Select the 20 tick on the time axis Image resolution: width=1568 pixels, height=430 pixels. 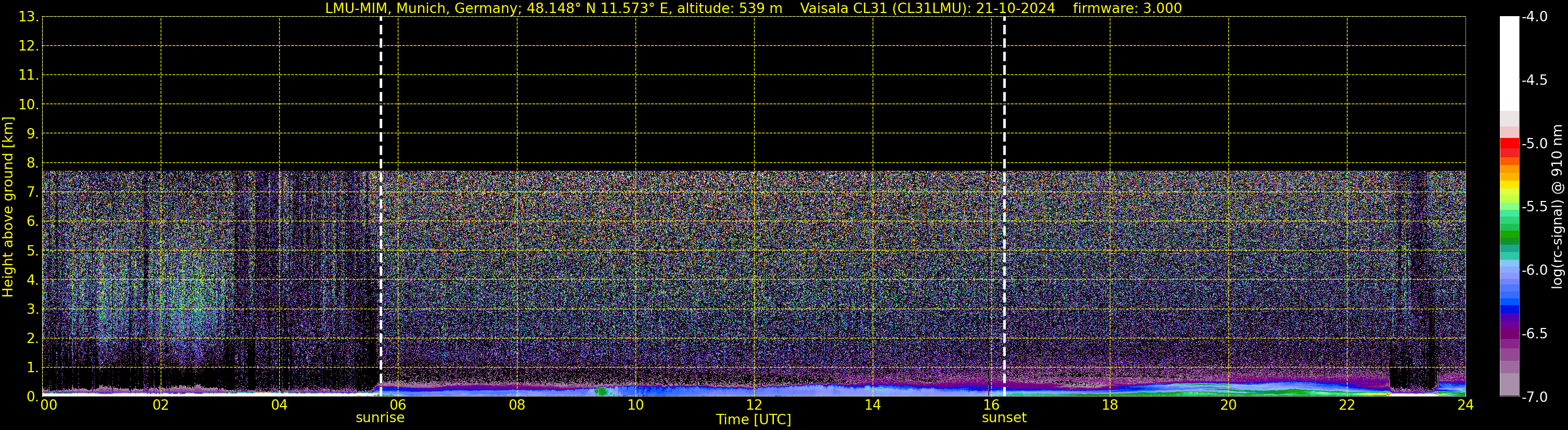[1228, 406]
